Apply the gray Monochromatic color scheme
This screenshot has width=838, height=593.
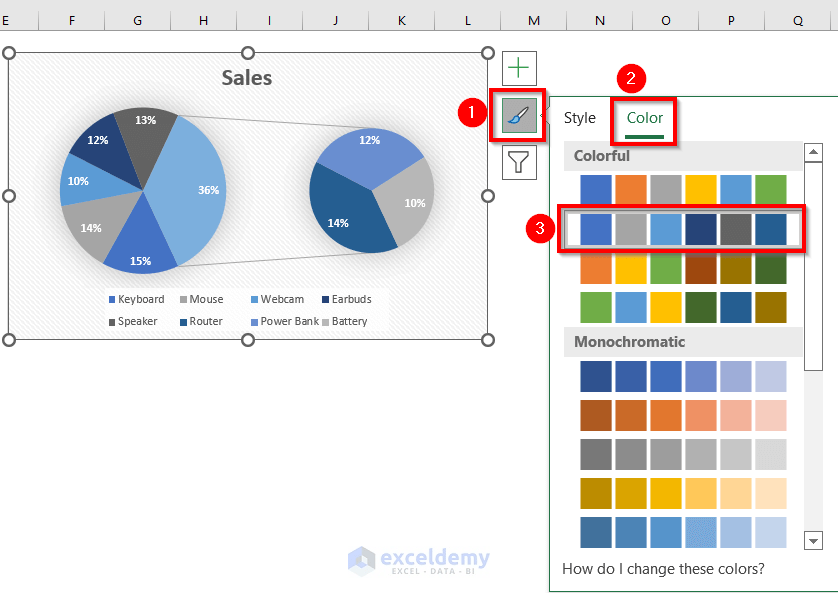click(x=683, y=453)
